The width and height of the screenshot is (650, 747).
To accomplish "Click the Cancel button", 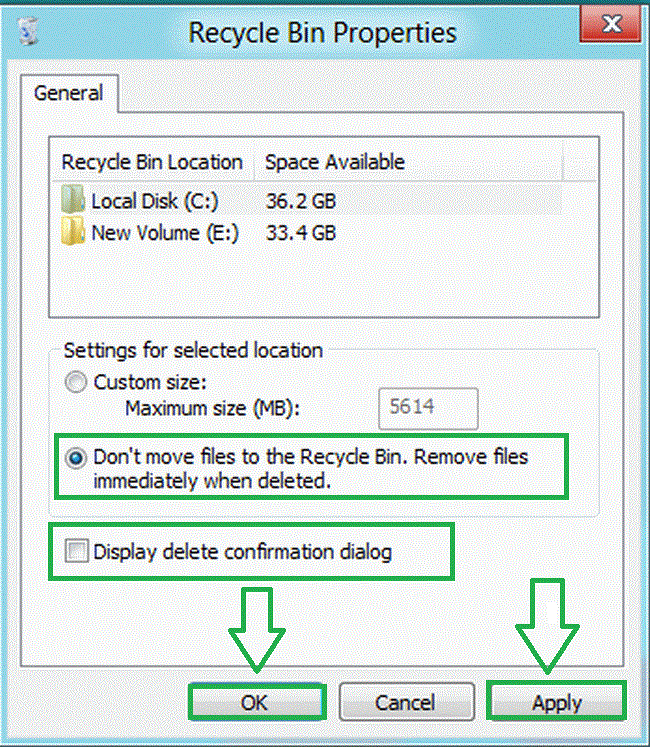I will (x=406, y=702).
